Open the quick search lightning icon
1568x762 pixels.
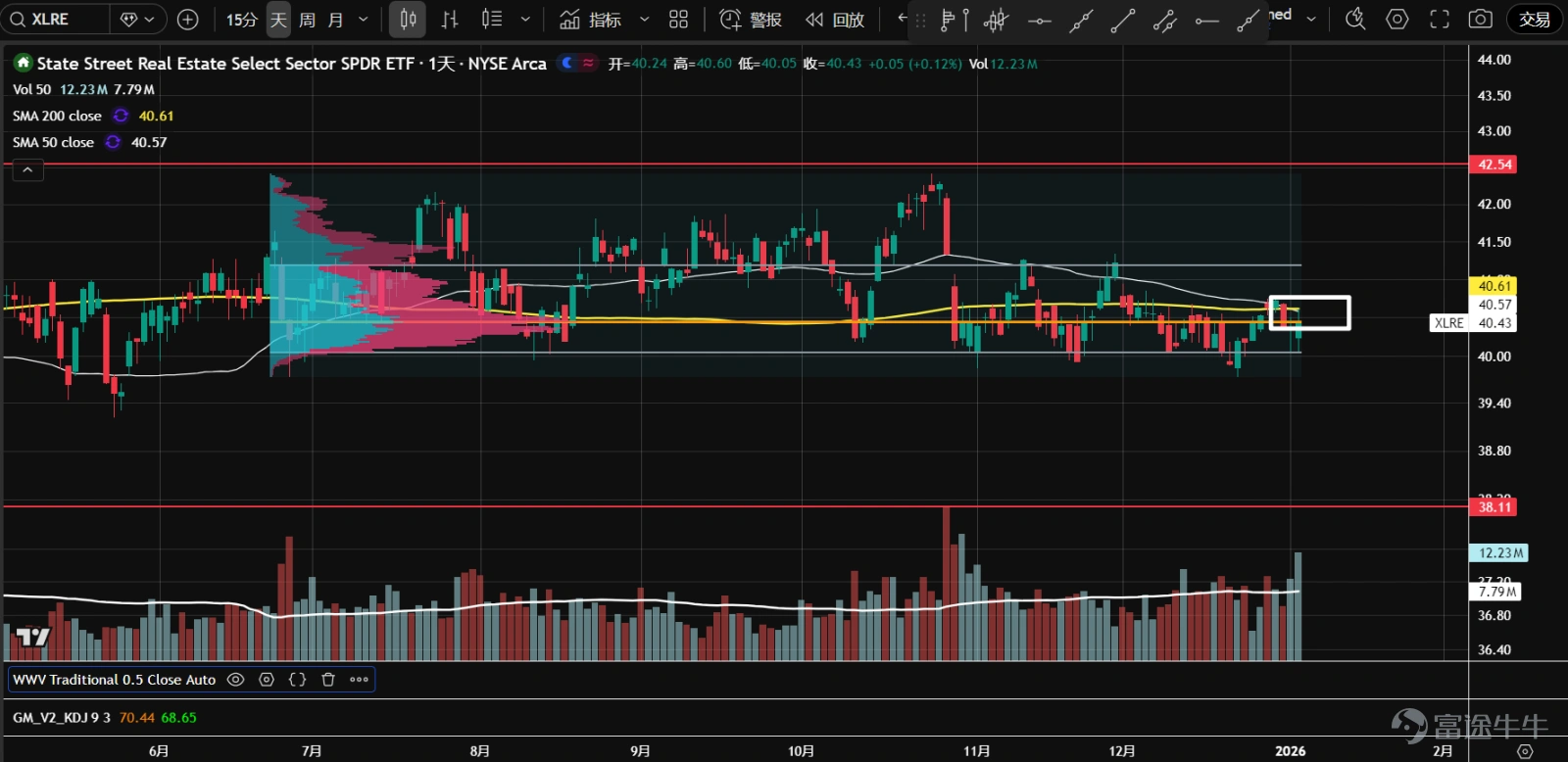[1355, 19]
